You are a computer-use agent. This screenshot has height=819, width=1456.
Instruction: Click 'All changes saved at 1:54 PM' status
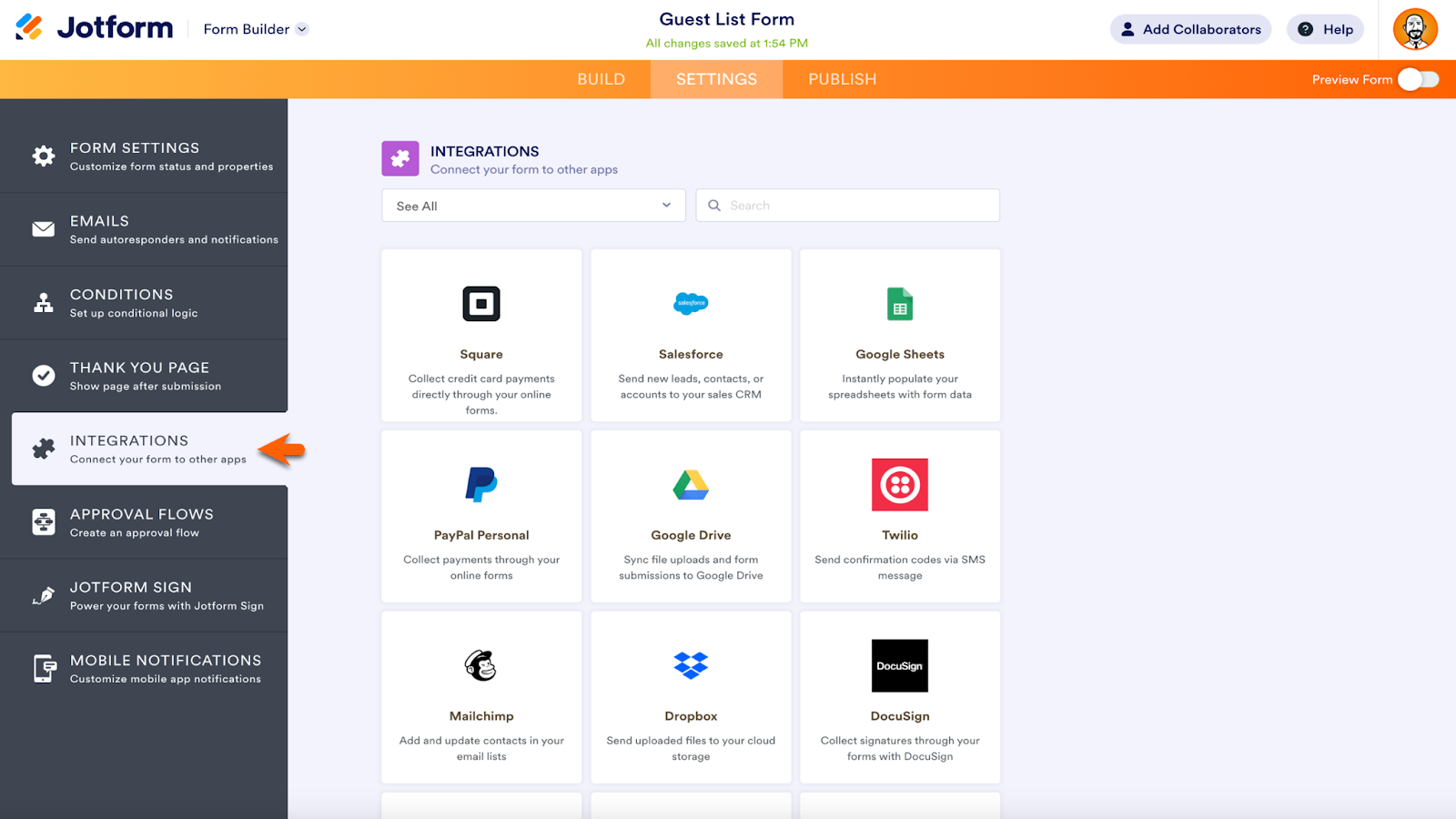(726, 43)
